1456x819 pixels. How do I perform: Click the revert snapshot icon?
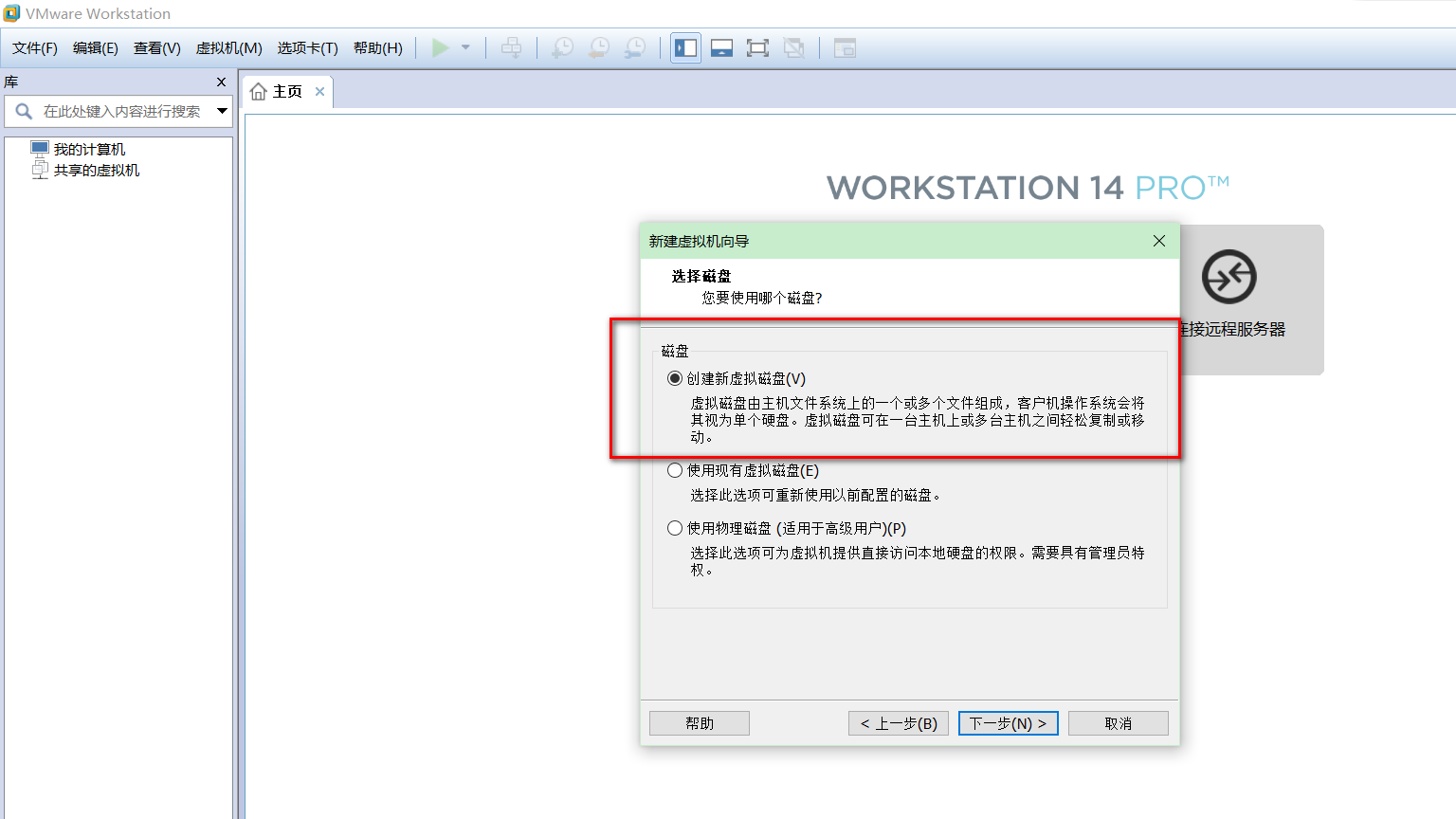pos(598,47)
